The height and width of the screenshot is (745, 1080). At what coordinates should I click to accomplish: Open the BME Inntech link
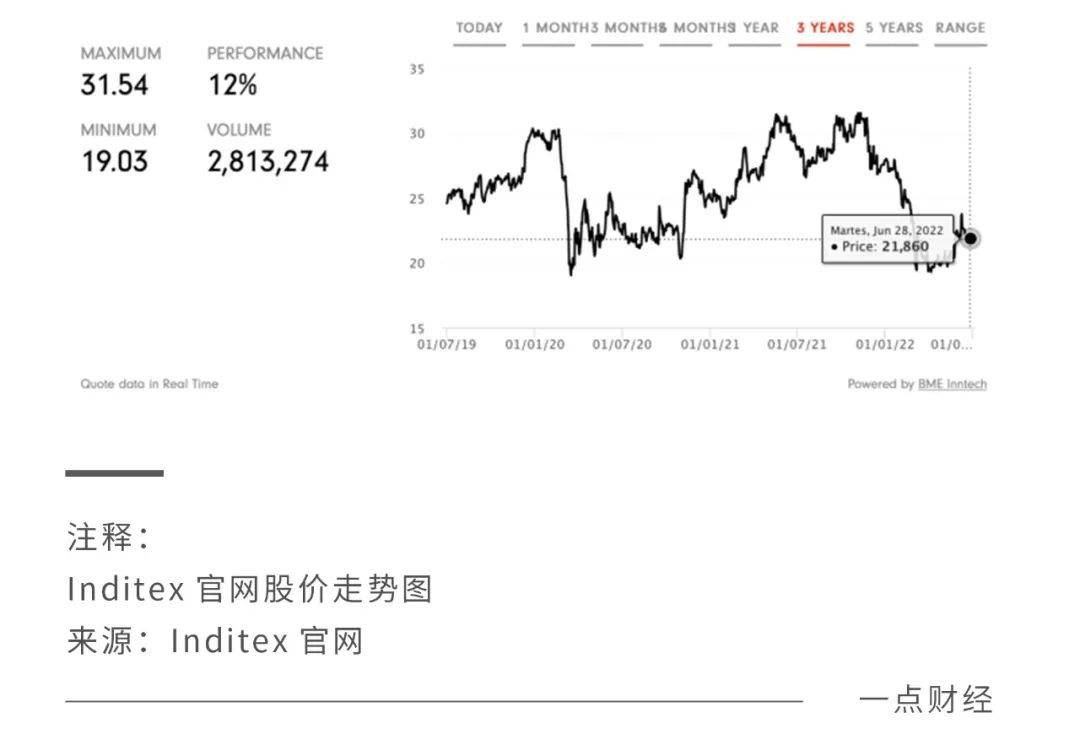tap(951, 383)
